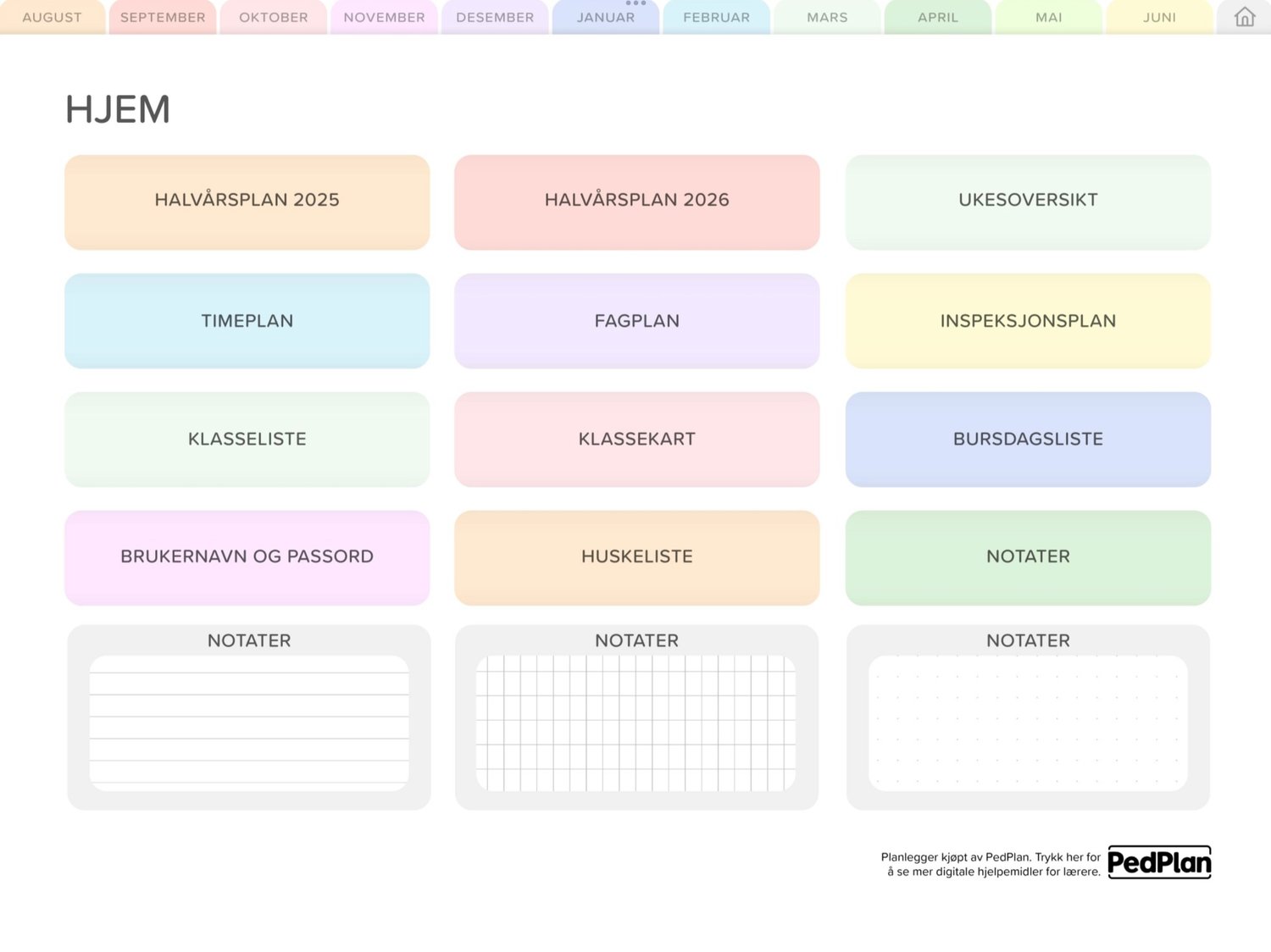Open BRUKERNAVN OG PASSORD
The image size is (1271, 952).
(247, 557)
